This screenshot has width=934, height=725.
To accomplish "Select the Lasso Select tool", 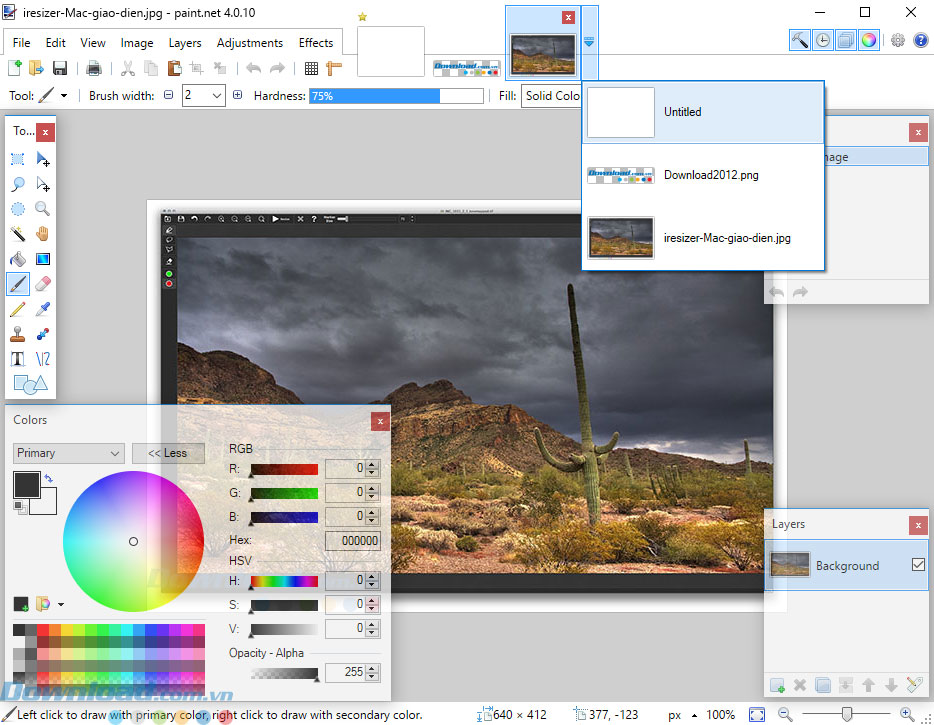I will coord(18,184).
